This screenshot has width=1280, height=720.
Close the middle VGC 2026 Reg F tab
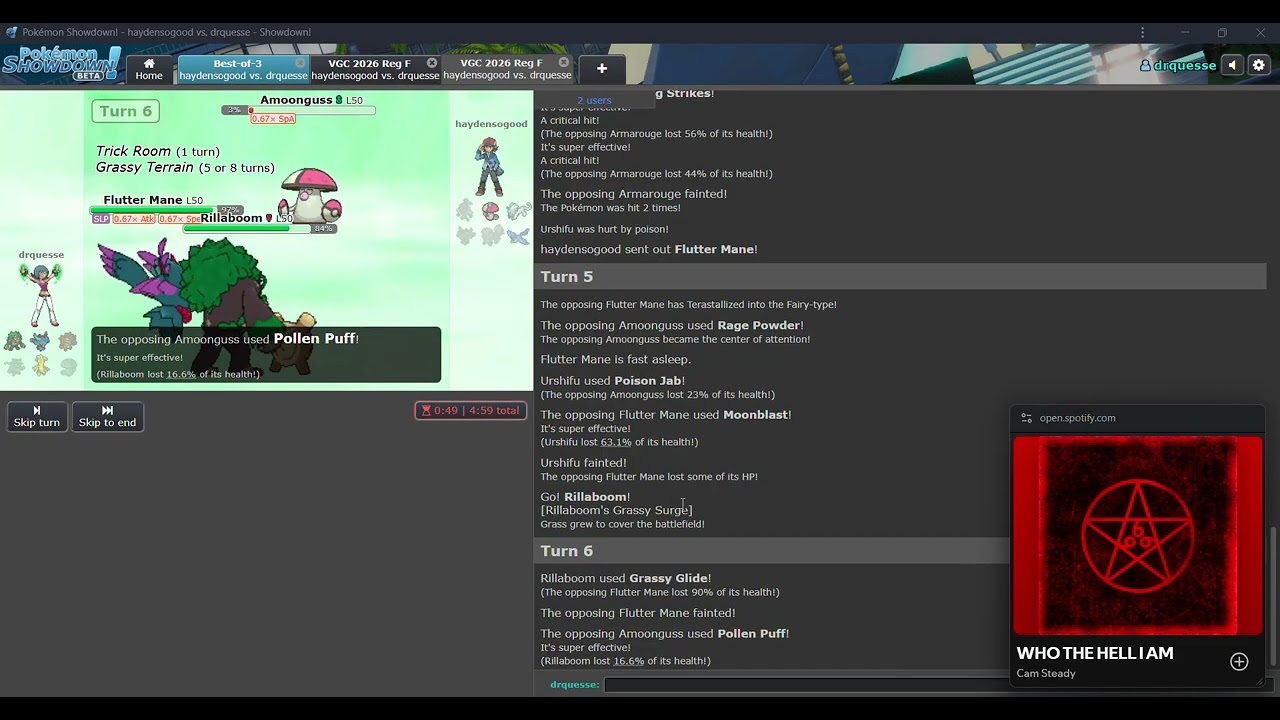pyautogui.click(x=432, y=63)
